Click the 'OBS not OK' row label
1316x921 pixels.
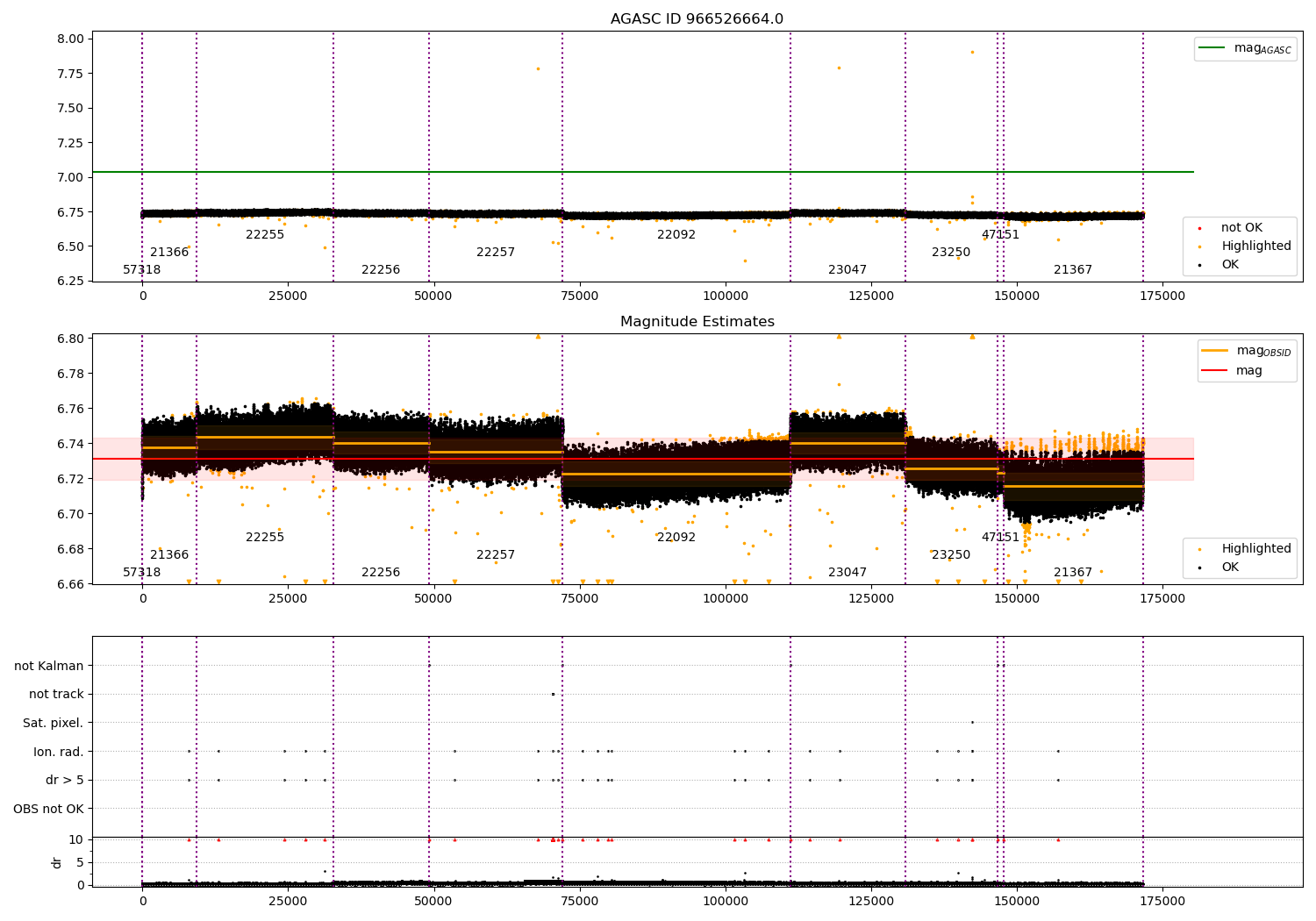pyautogui.click(x=49, y=809)
